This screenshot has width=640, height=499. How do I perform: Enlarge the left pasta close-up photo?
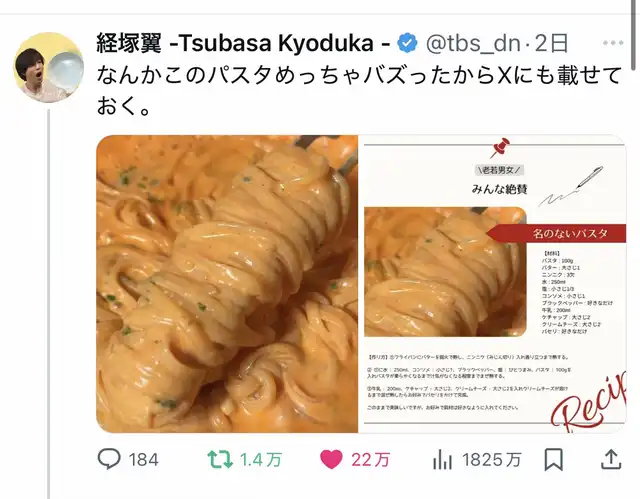pos(227,284)
